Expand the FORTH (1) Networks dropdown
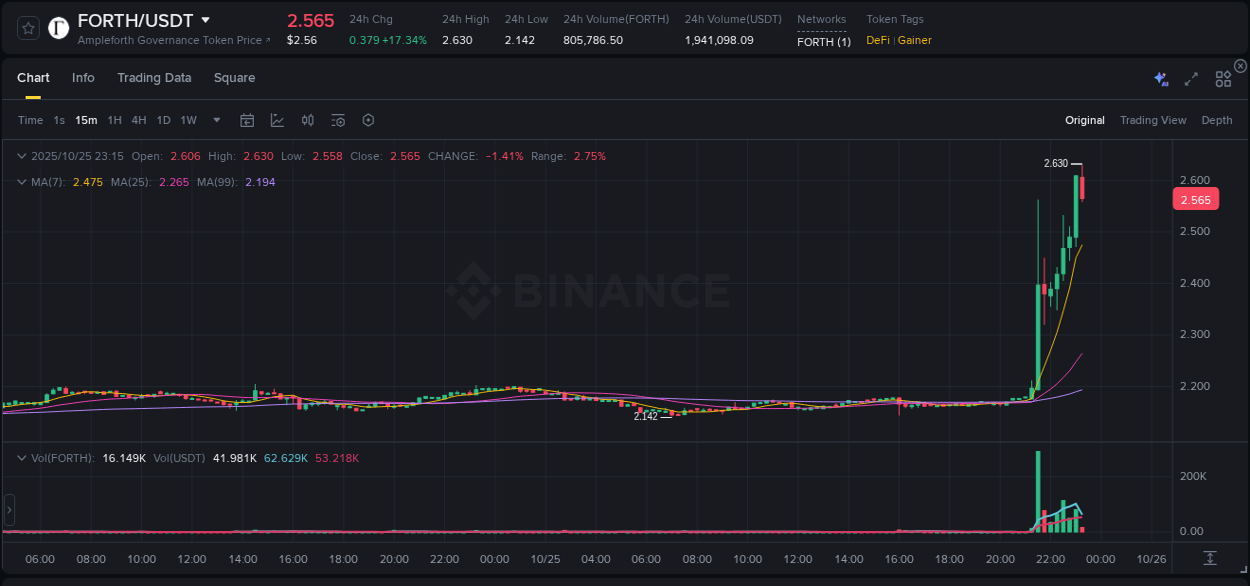Screen dimensions: 1250x586 pos(822,41)
